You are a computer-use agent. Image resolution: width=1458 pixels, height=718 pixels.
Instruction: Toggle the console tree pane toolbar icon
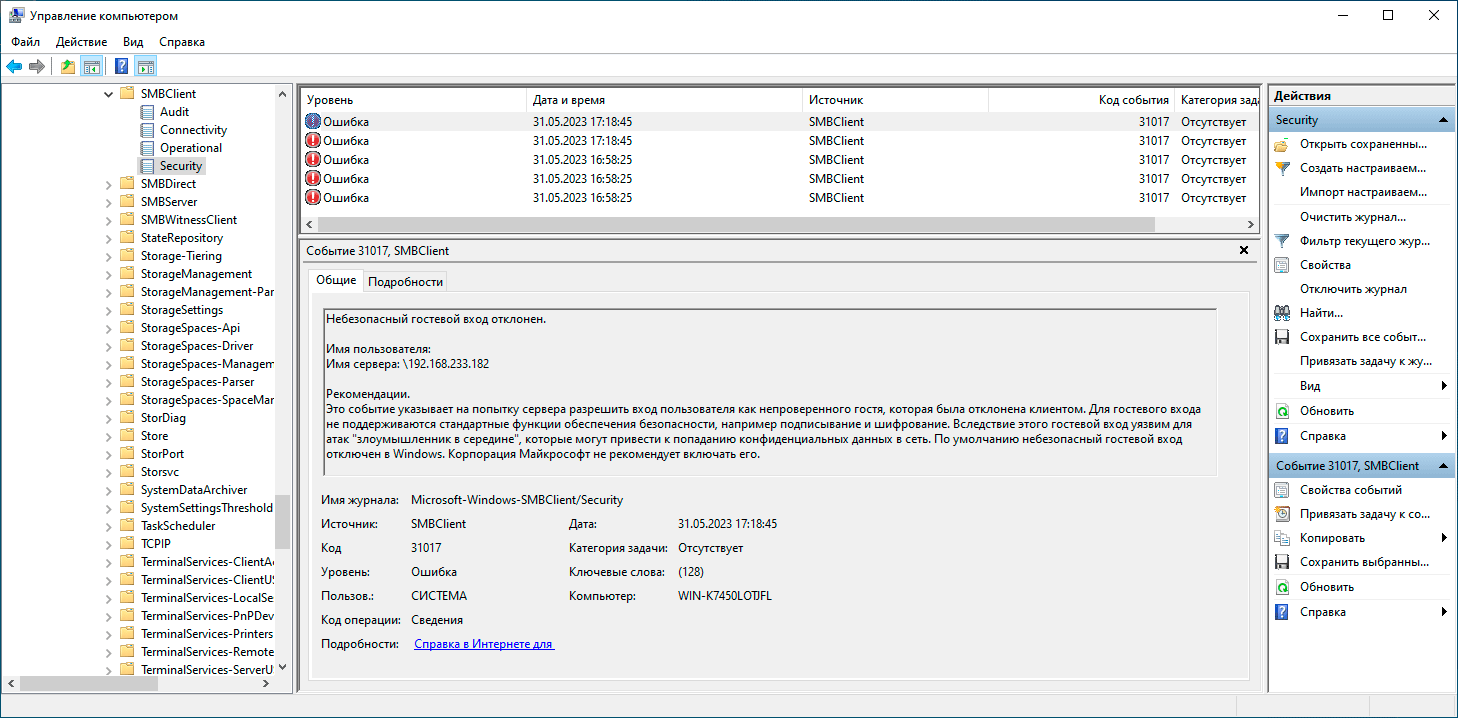(x=91, y=67)
